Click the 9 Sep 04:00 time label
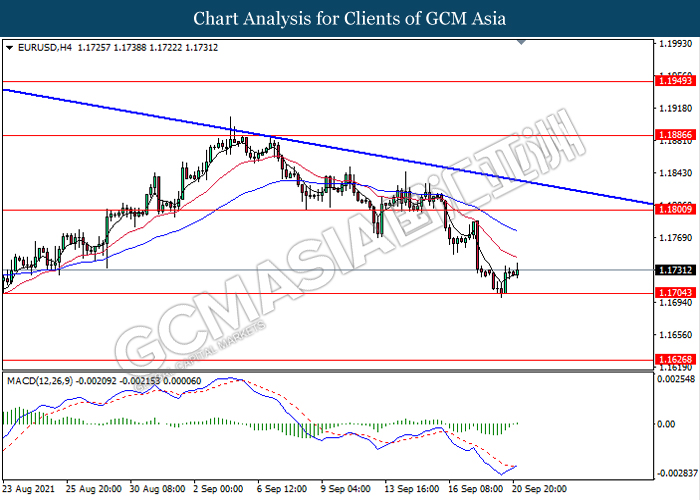This screenshot has height=500, width=700. pos(346,489)
